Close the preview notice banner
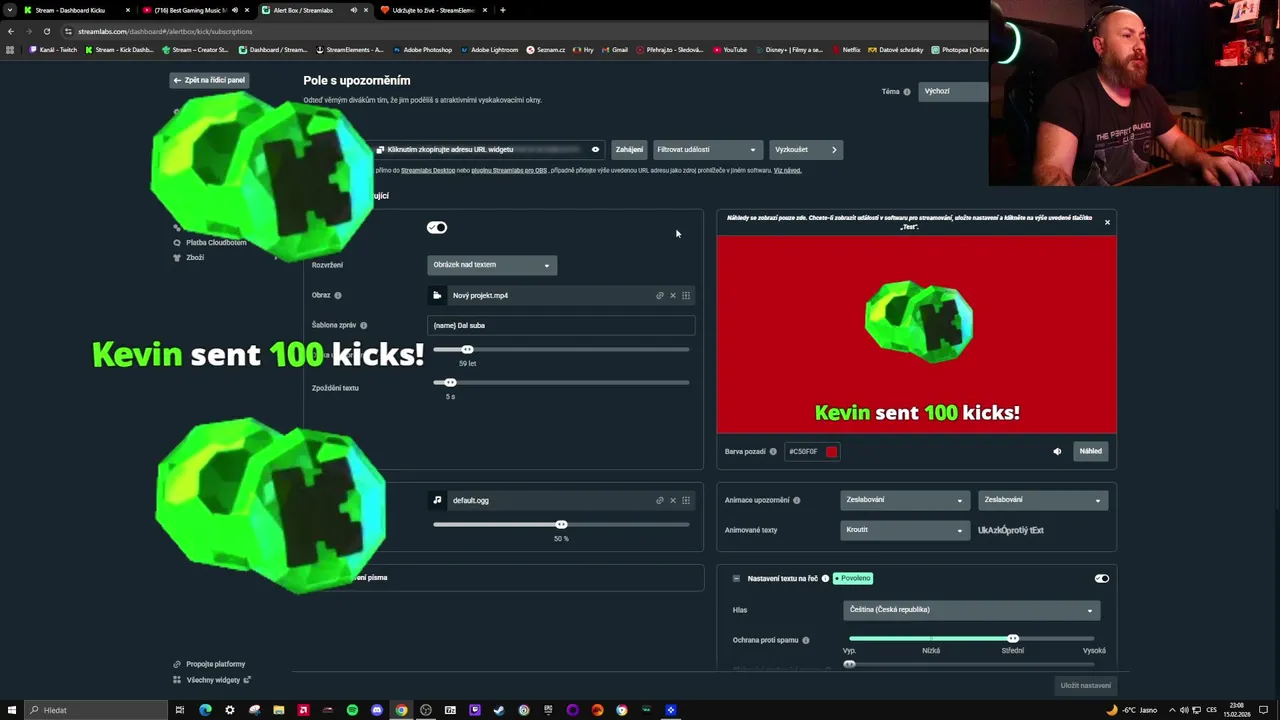The height and width of the screenshot is (720, 1280). [x=1107, y=222]
